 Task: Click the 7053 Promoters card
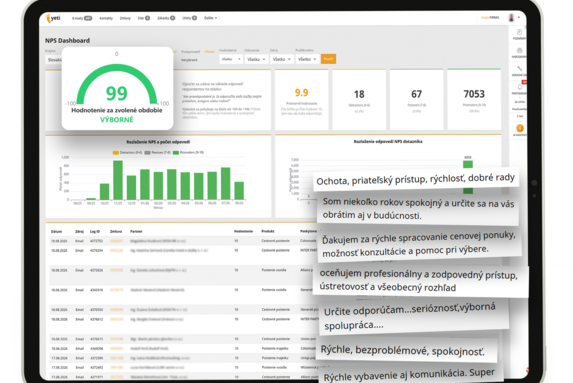(x=474, y=99)
